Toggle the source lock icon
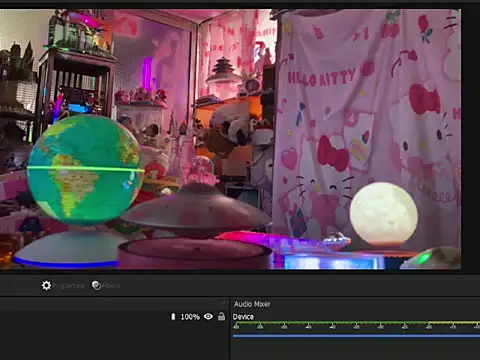 (x=221, y=316)
